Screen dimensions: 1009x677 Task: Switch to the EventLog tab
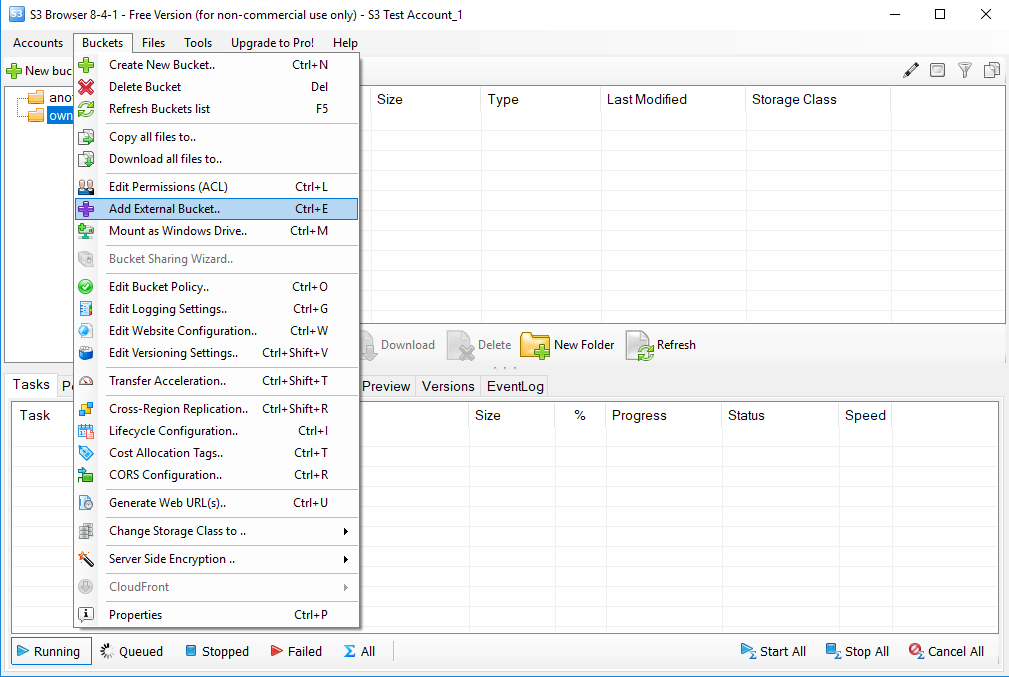[514, 386]
